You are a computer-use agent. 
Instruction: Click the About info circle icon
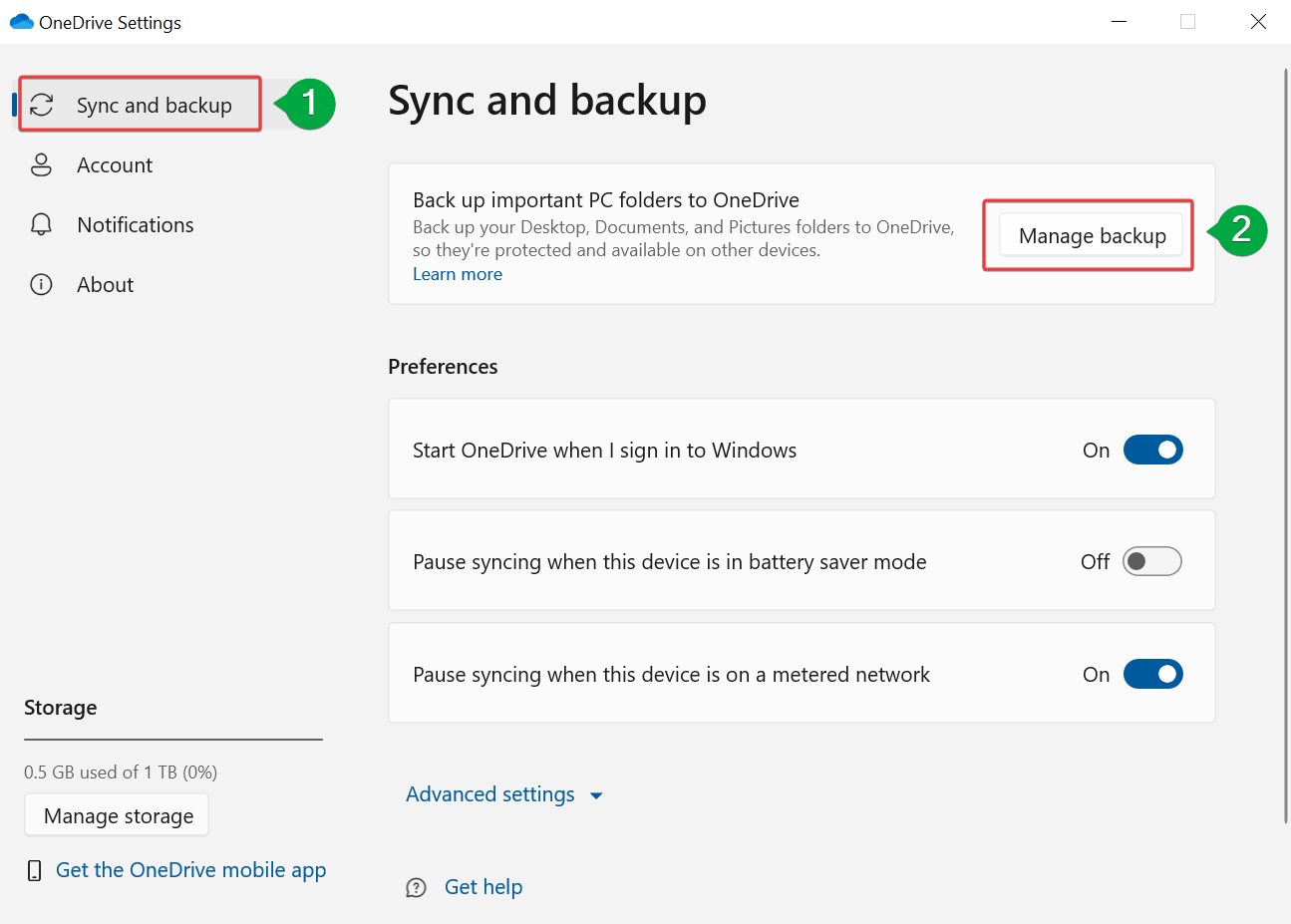[x=41, y=285]
